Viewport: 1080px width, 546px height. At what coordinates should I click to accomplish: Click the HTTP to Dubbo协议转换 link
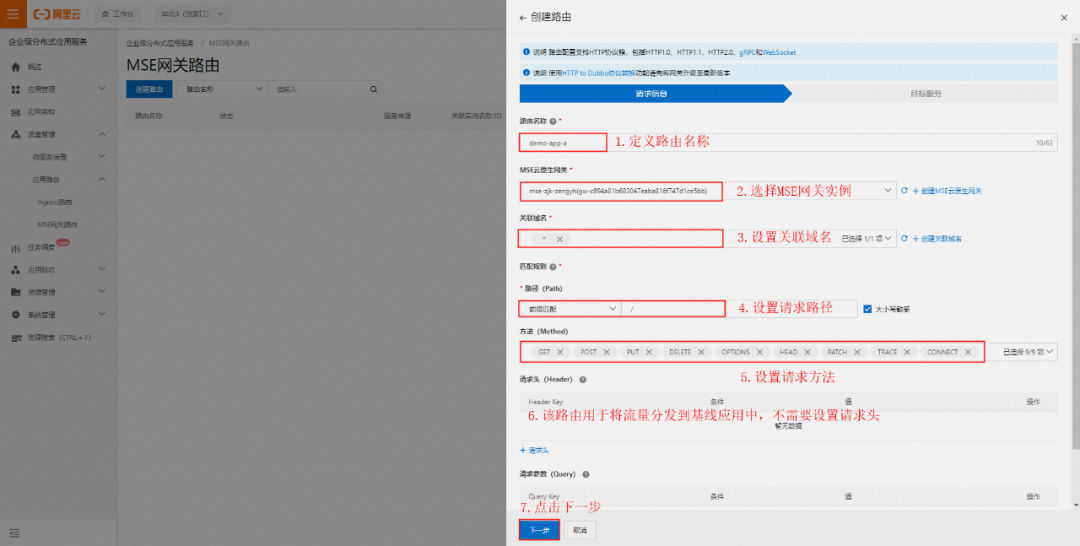click(x=599, y=72)
